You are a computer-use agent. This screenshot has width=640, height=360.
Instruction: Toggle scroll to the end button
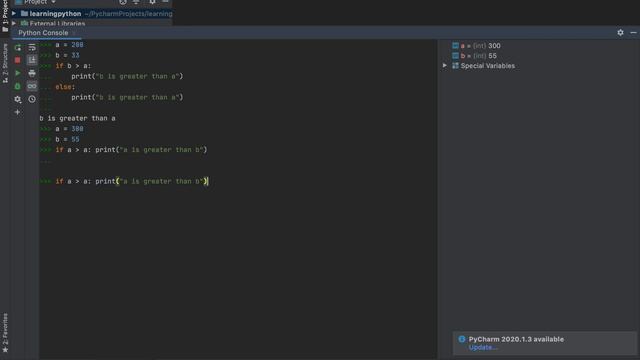point(32,60)
